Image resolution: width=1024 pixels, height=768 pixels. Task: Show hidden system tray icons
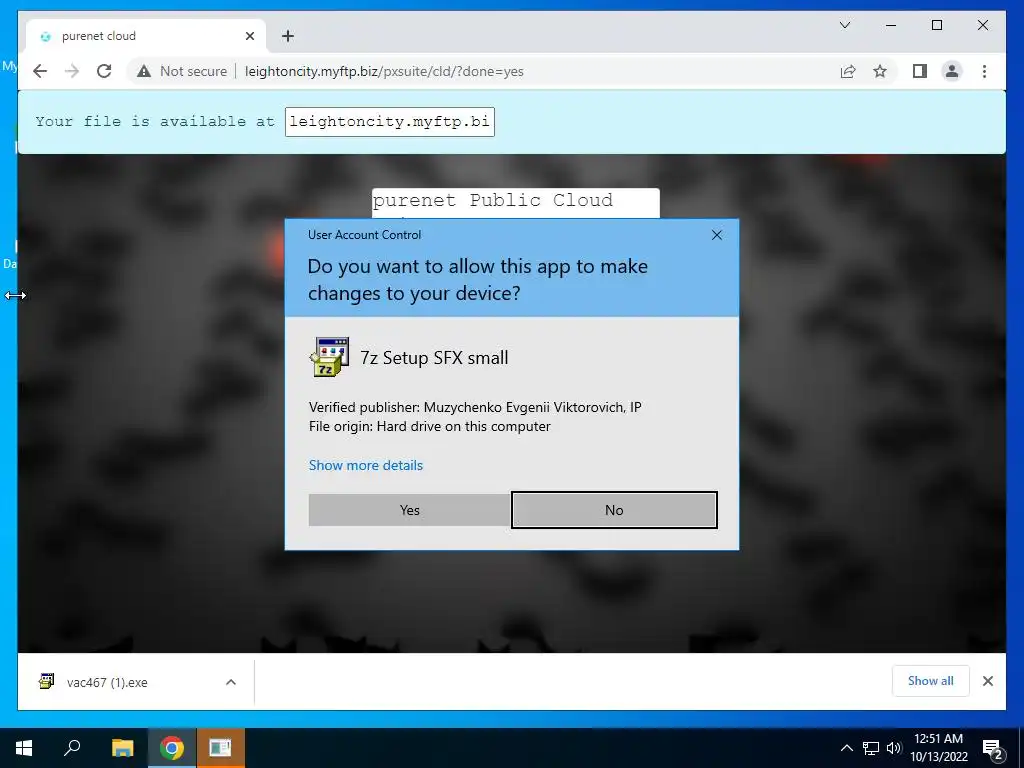pyautogui.click(x=846, y=748)
